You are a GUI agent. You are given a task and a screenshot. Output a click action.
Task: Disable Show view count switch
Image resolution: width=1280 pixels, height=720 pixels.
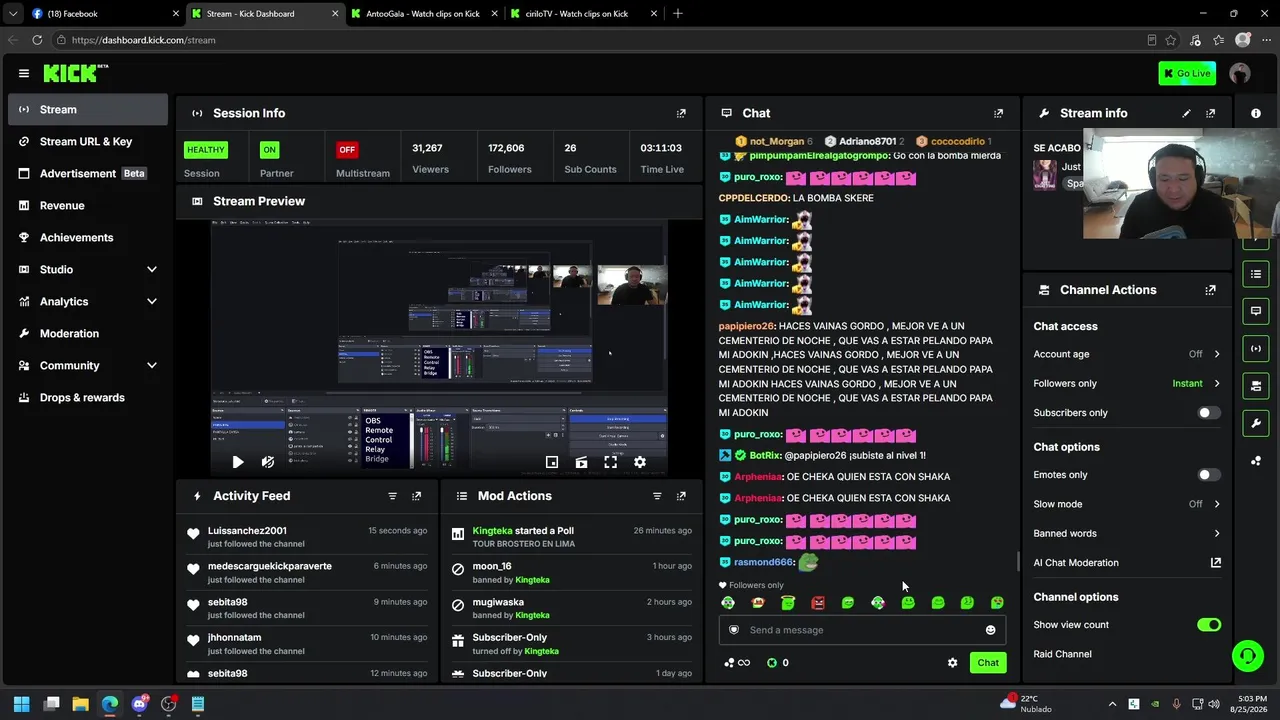click(x=1209, y=625)
